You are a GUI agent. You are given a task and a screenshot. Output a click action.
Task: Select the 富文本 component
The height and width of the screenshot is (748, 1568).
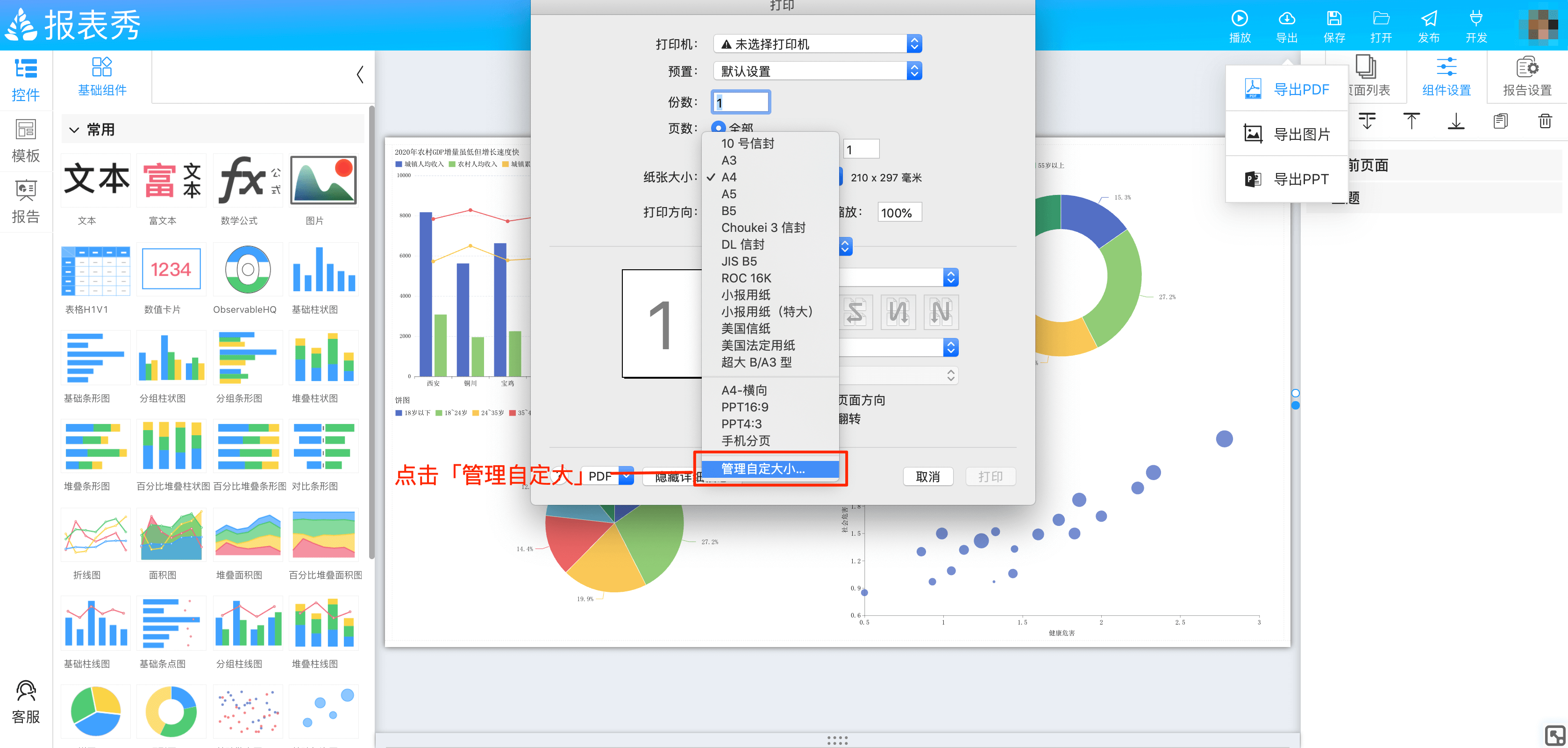[171, 180]
